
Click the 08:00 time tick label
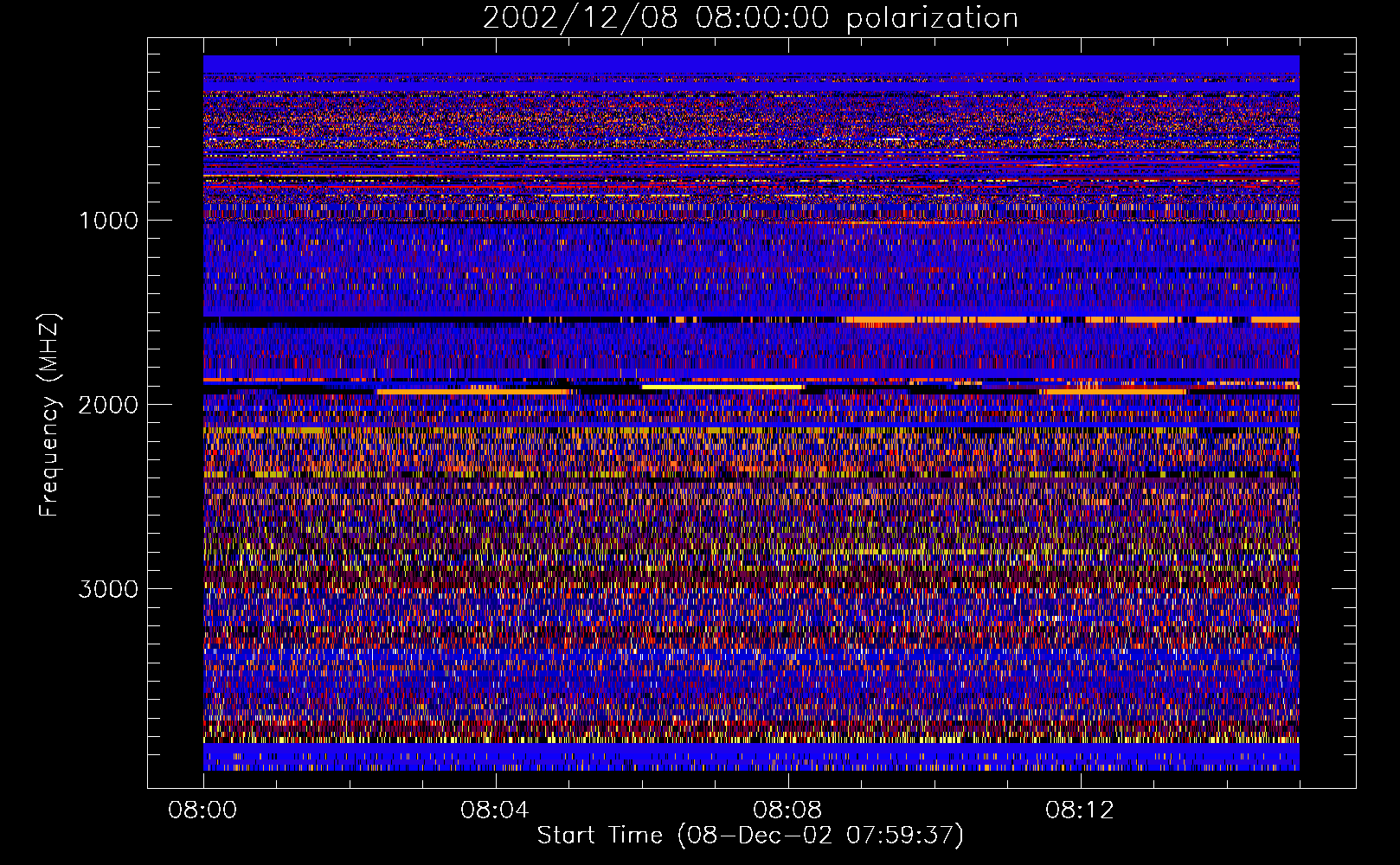(x=202, y=811)
